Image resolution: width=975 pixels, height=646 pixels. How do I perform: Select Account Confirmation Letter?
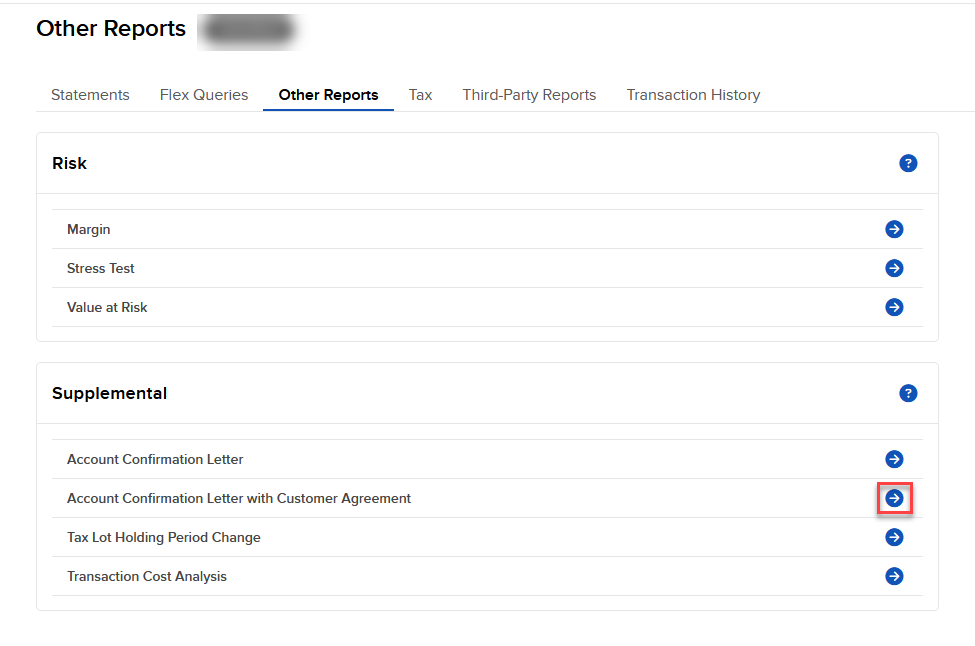tap(155, 458)
